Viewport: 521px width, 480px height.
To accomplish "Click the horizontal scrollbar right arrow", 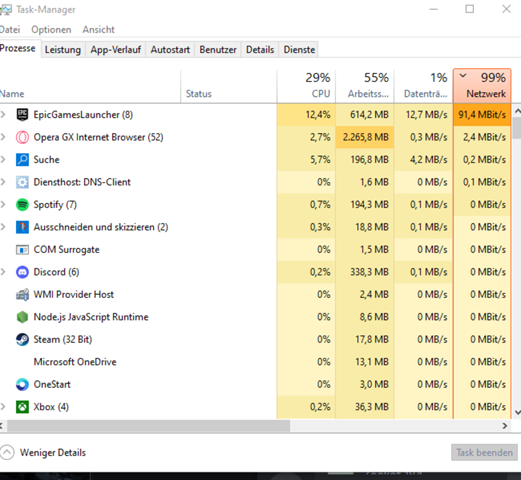I will tap(505, 426).
